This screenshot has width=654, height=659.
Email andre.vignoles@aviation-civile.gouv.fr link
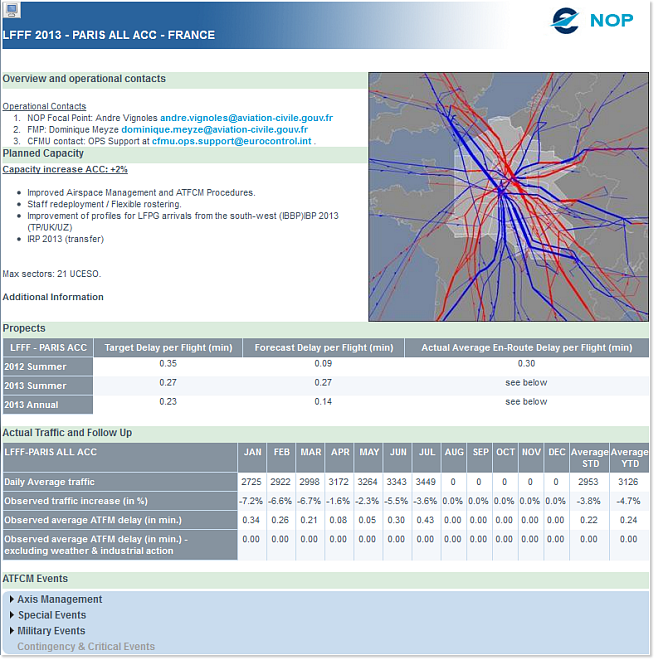click(246, 118)
